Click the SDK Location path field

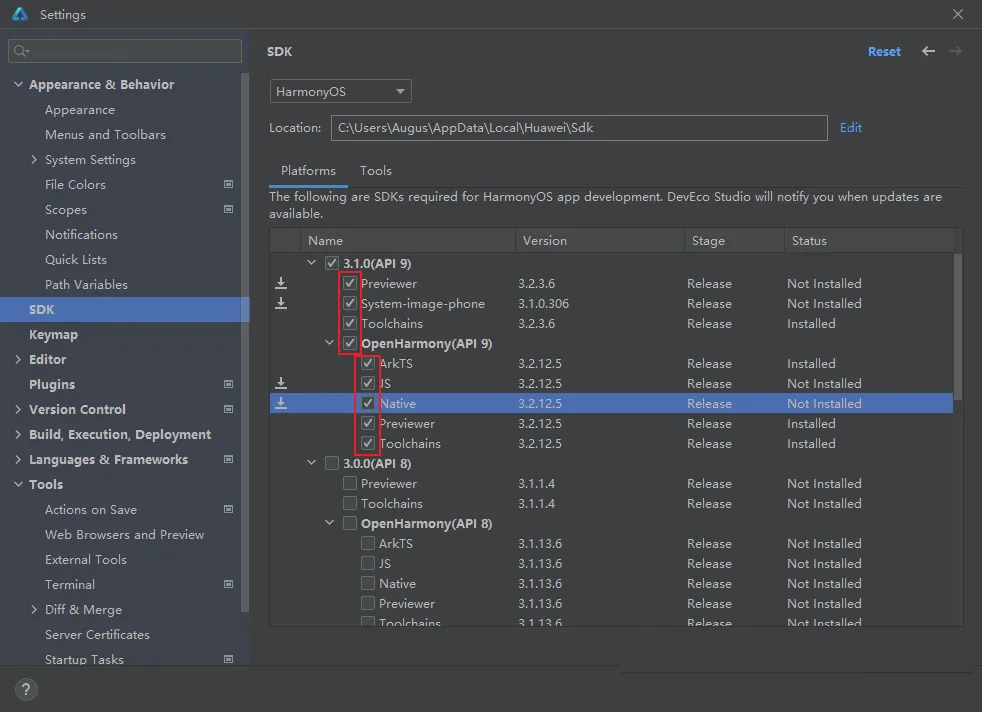(579, 128)
